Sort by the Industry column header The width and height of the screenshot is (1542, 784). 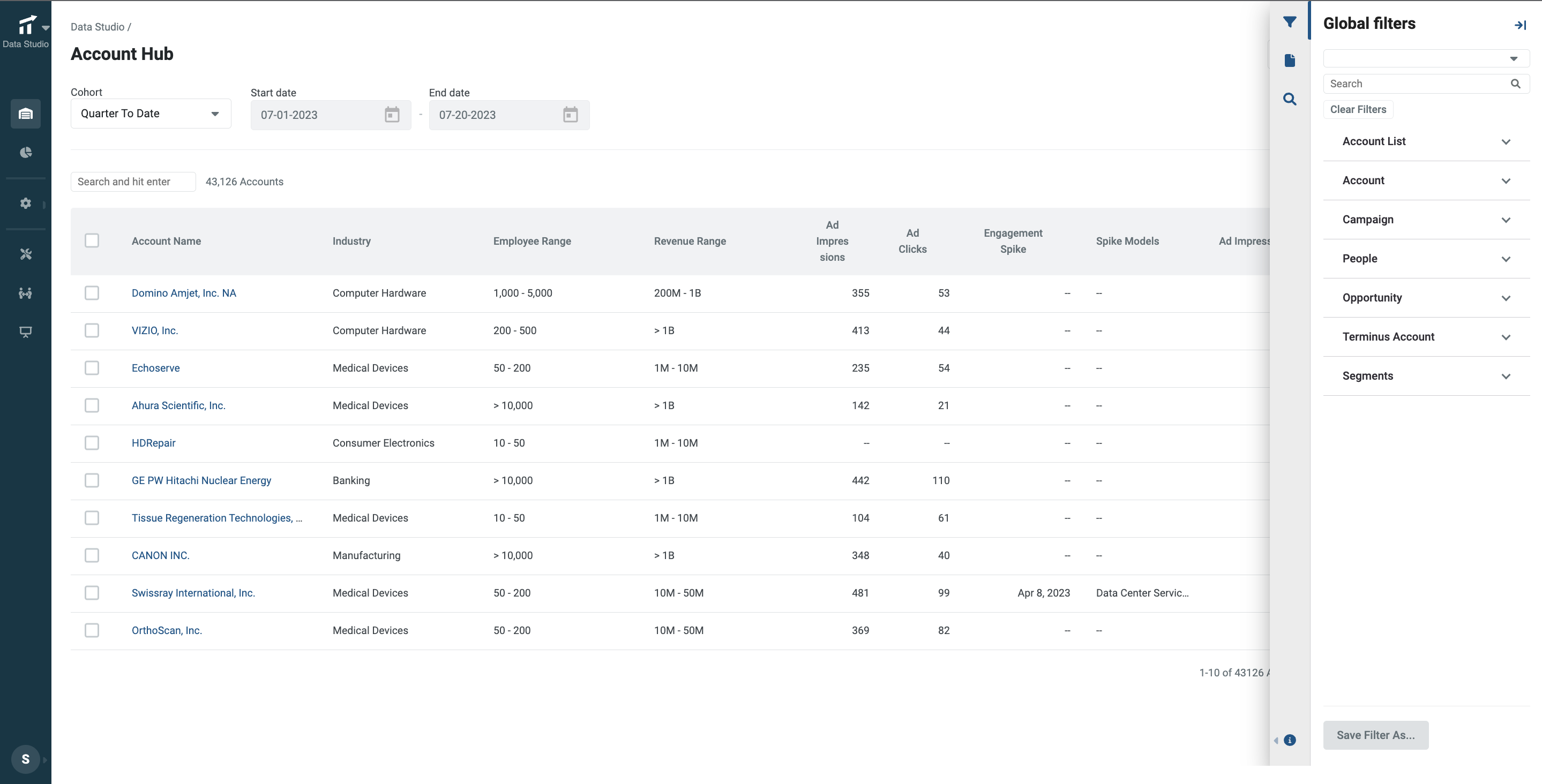351,241
